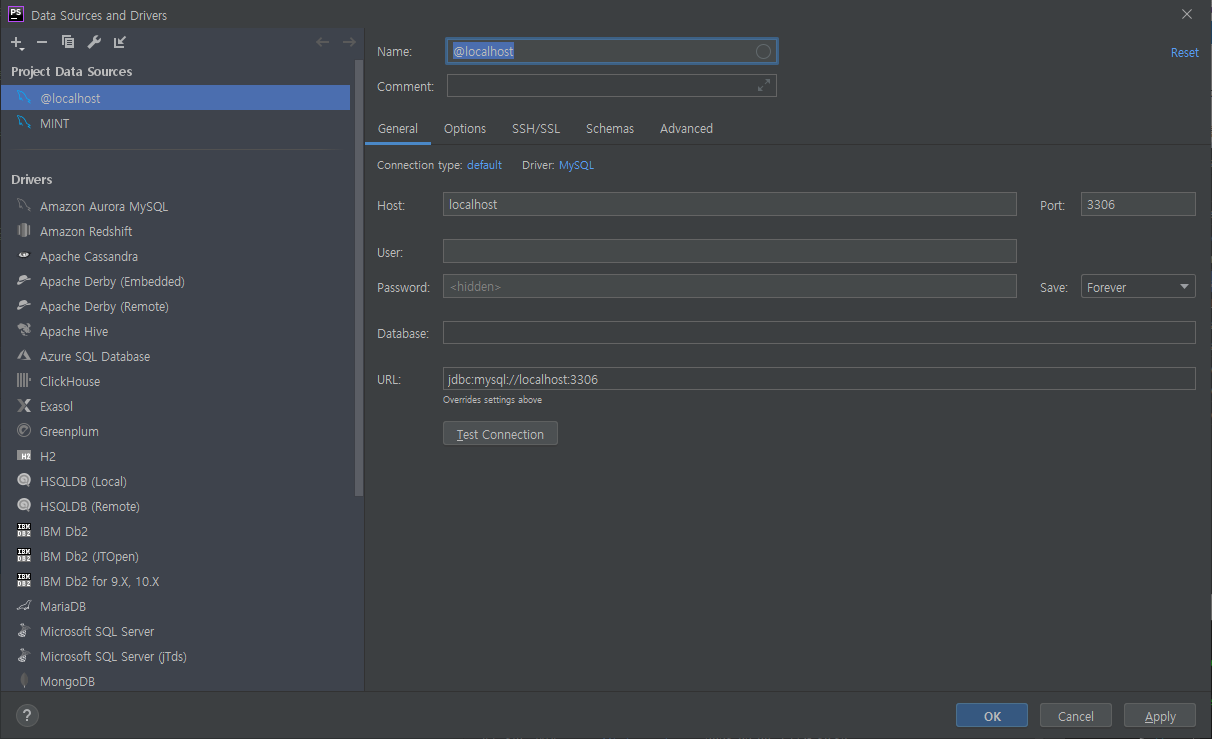
Task: Click the color circle in Name field
Action: pos(763,51)
